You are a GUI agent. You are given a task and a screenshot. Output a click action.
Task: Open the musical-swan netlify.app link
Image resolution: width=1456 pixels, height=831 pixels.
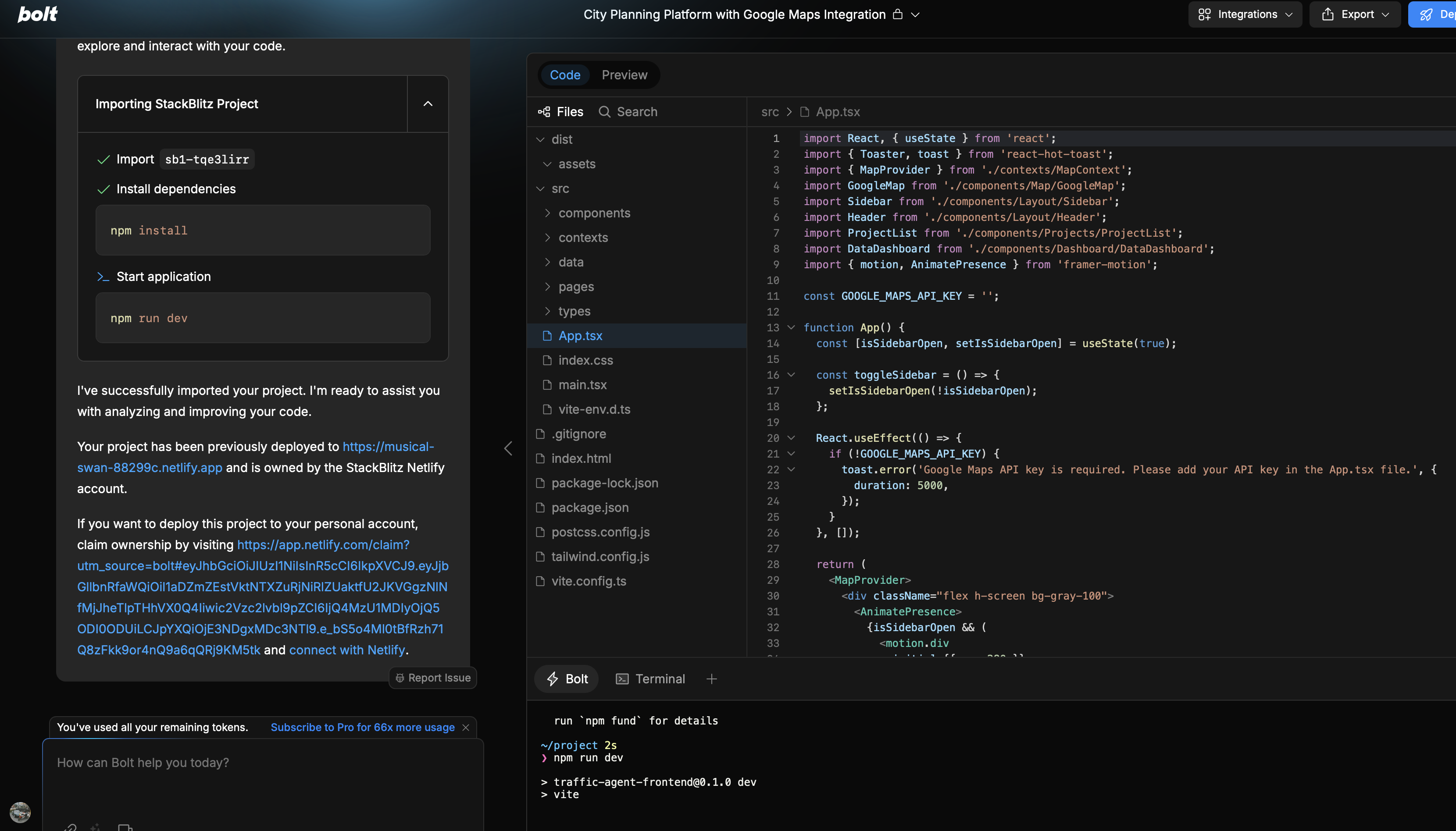click(x=150, y=467)
